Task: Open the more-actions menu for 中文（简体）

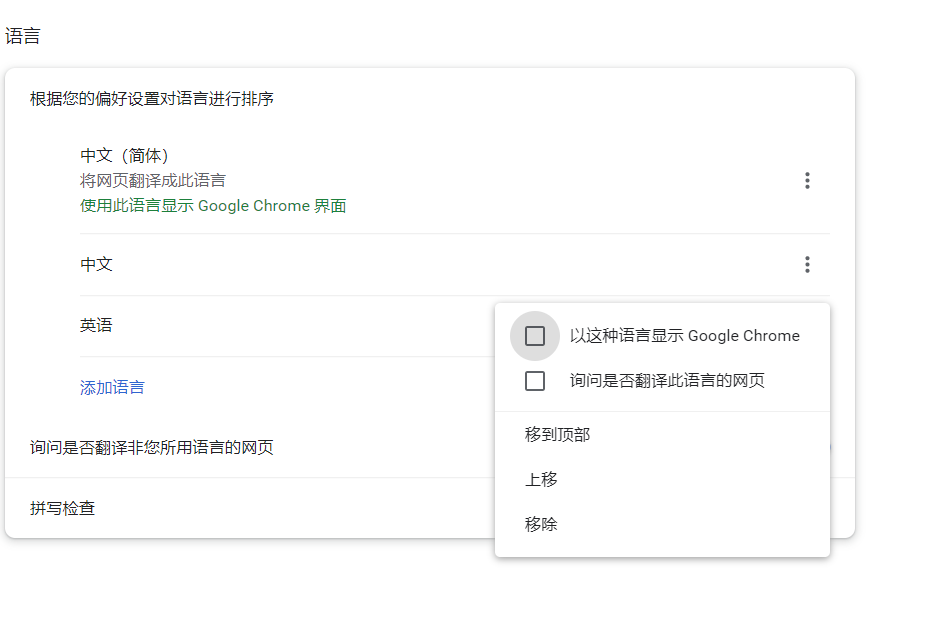Action: [x=807, y=181]
